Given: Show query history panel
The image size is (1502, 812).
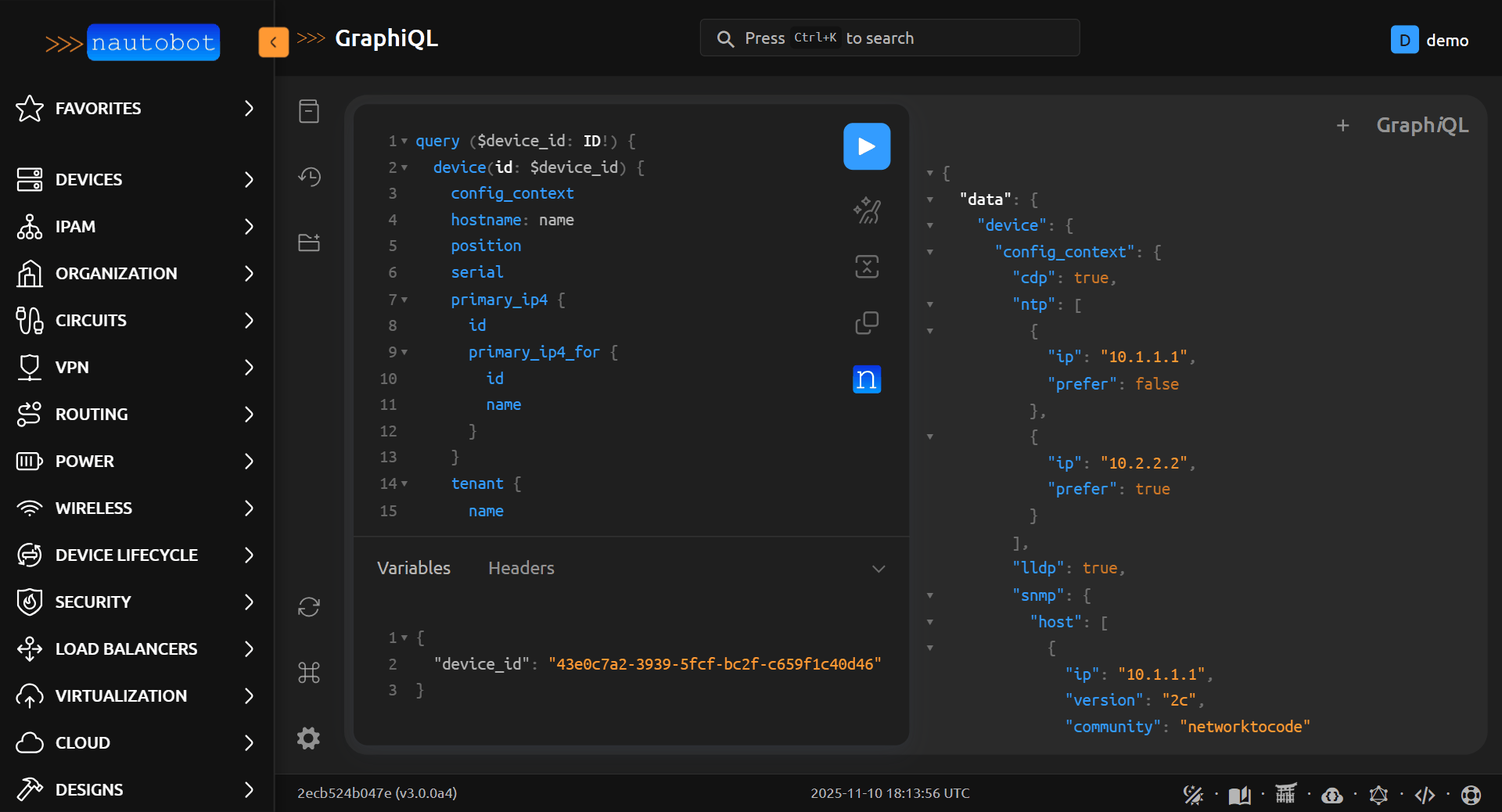Looking at the screenshot, I should point(309,177).
